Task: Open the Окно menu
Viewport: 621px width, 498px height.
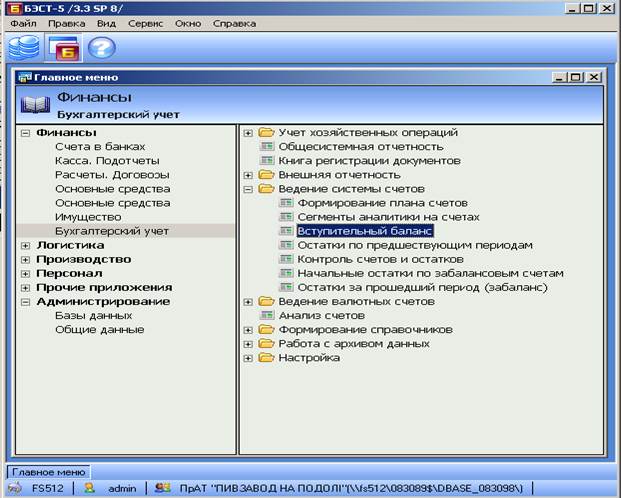Action: click(x=188, y=23)
